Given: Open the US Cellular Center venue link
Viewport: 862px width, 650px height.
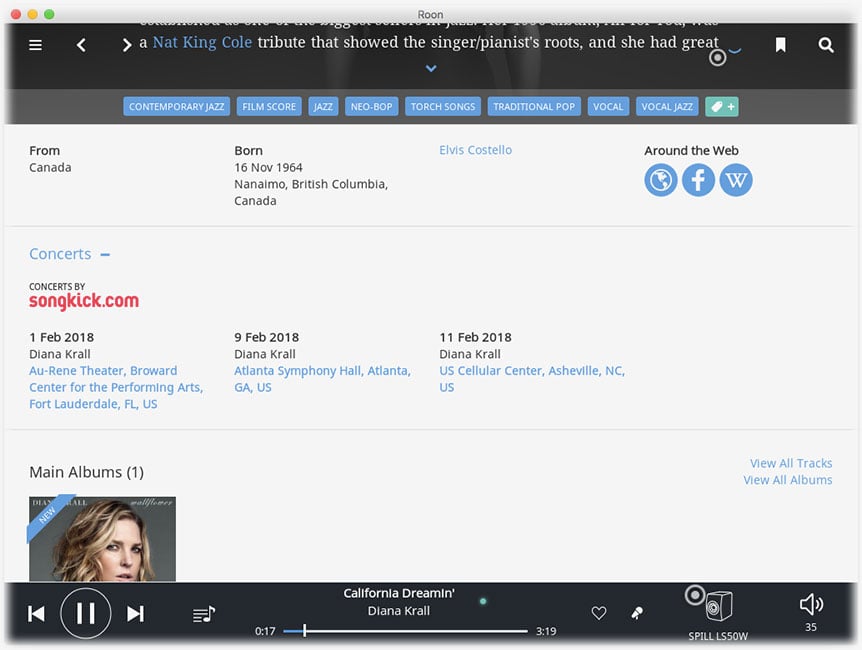Looking at the screenshot, I should [532, 379].
